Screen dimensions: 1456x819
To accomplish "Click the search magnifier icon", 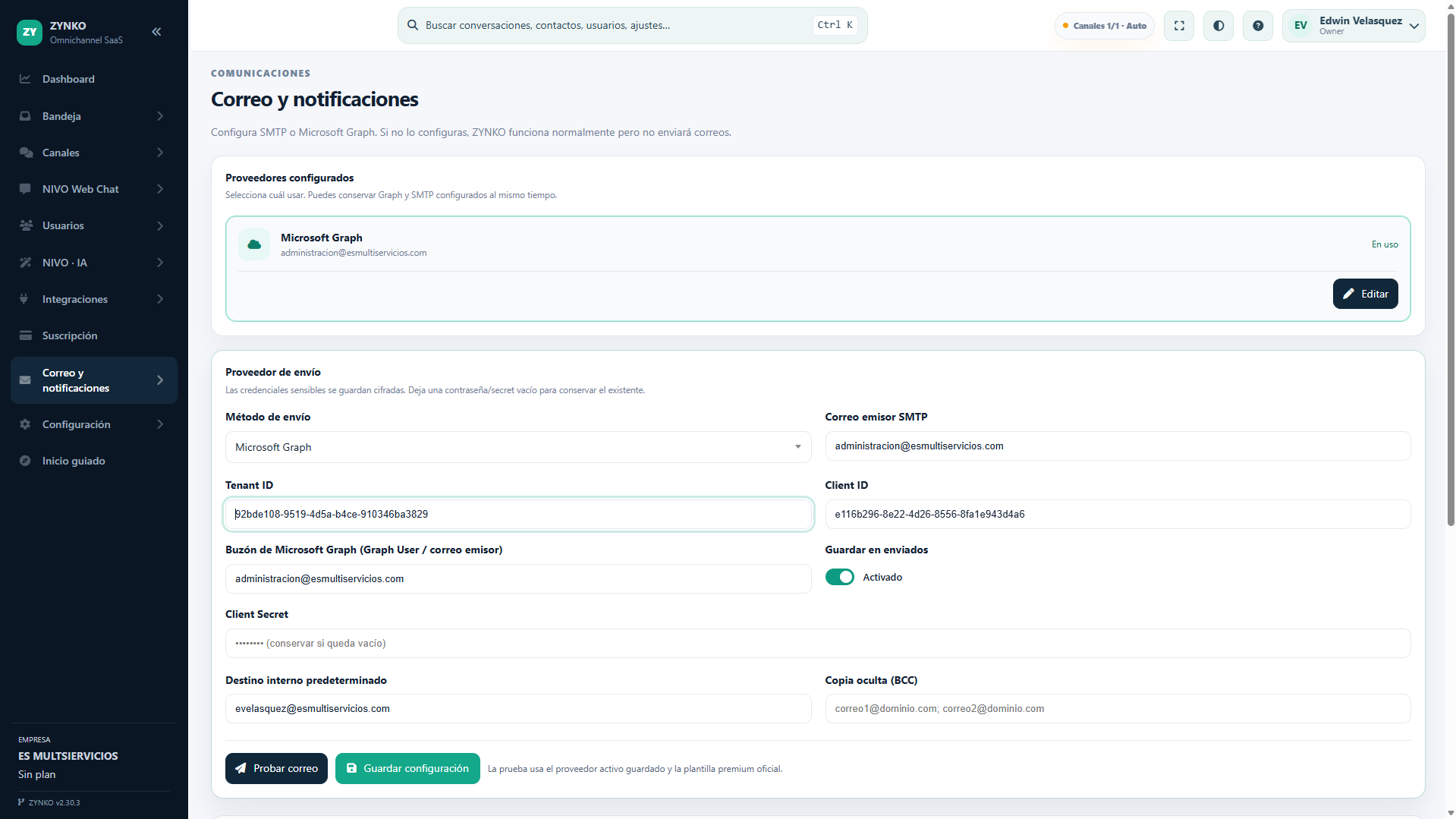I will click(x=413, y=25).
